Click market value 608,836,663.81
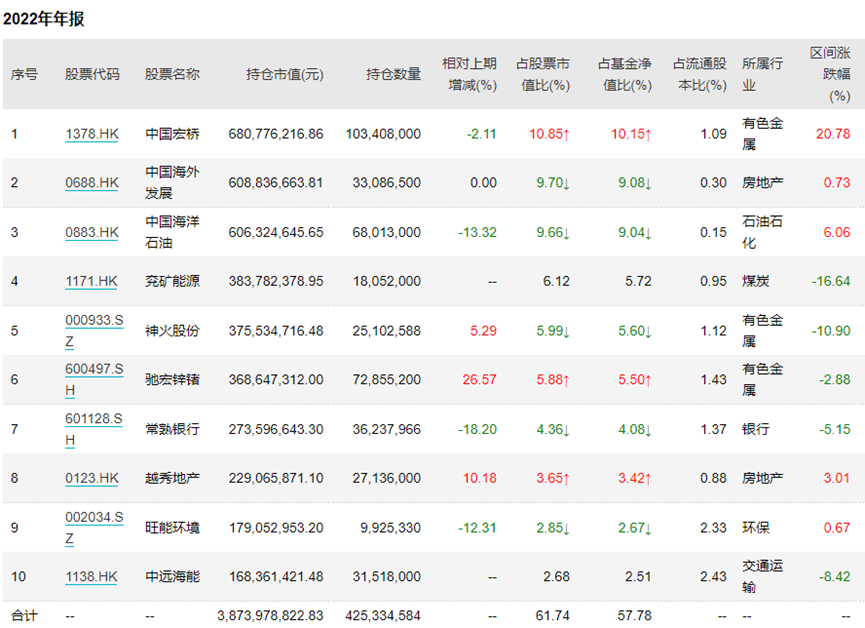Viewport: 865px width, 628px height. [x=276, y=183]
